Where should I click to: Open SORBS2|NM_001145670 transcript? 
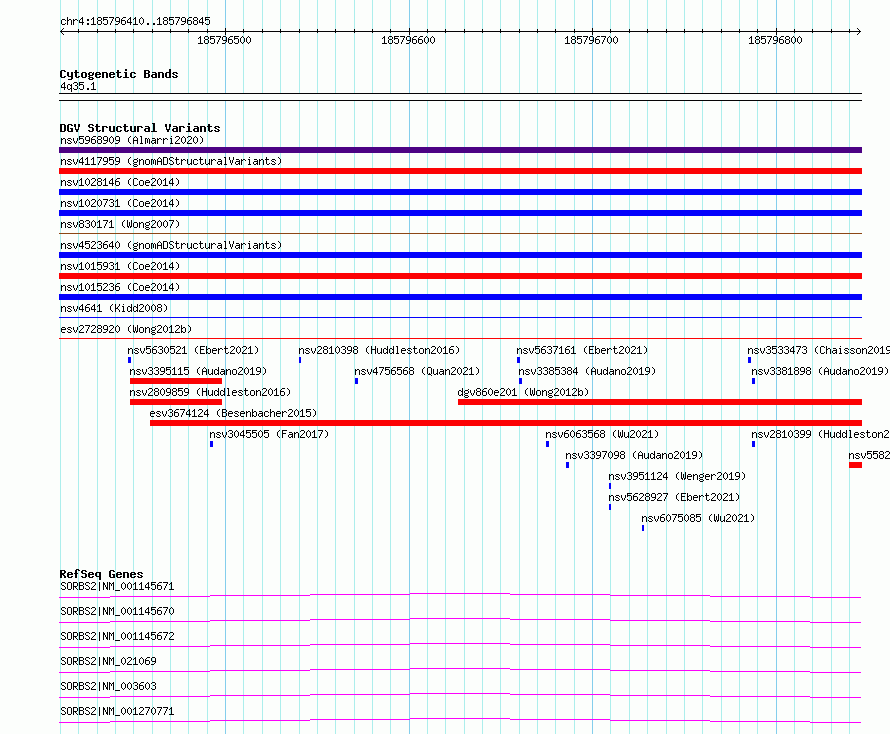click(117, 611)
